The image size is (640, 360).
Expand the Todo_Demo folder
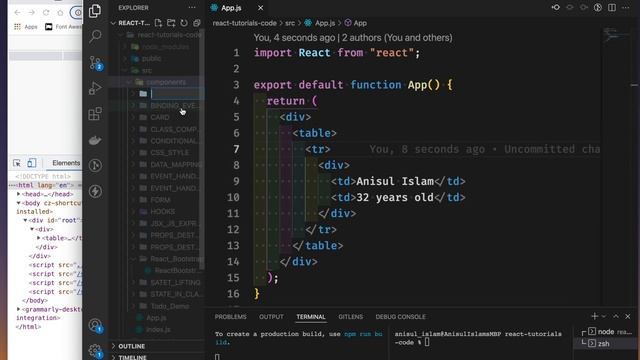(x=169, y=306)
